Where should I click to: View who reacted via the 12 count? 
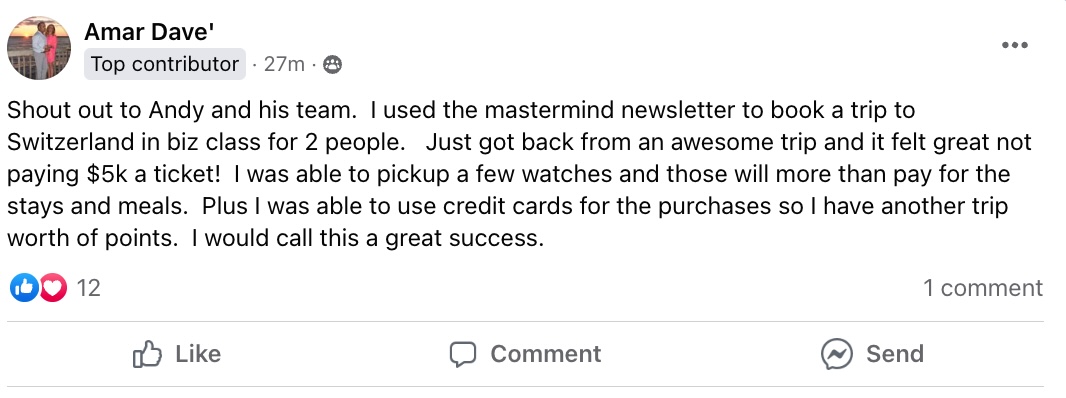tap(88, 288)
